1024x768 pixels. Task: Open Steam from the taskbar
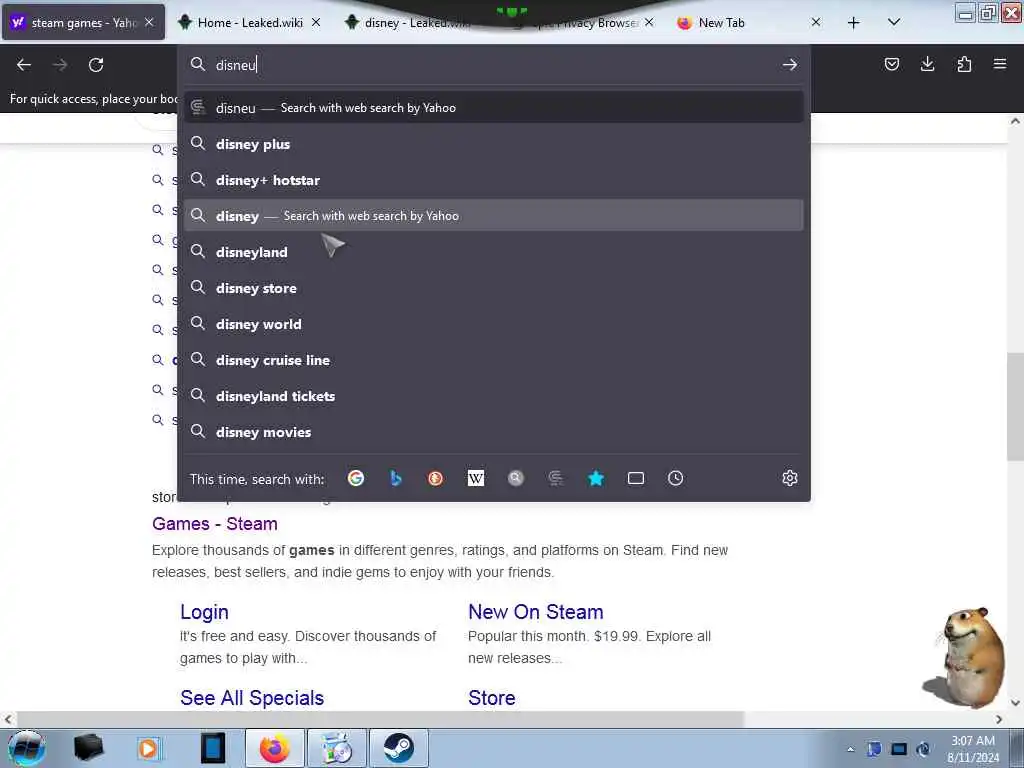[398, 748]
